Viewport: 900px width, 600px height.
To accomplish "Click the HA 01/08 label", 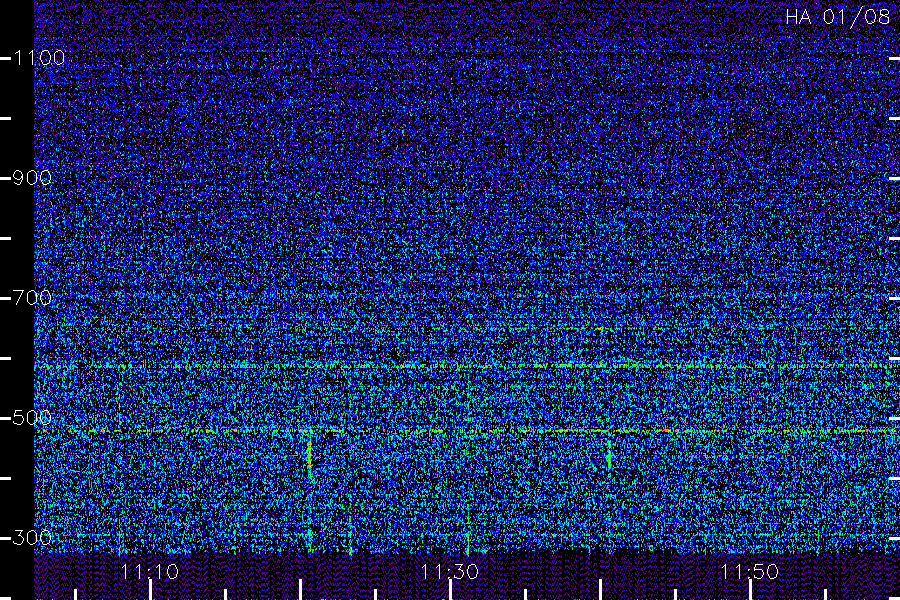I will click(x=837, y=17).
